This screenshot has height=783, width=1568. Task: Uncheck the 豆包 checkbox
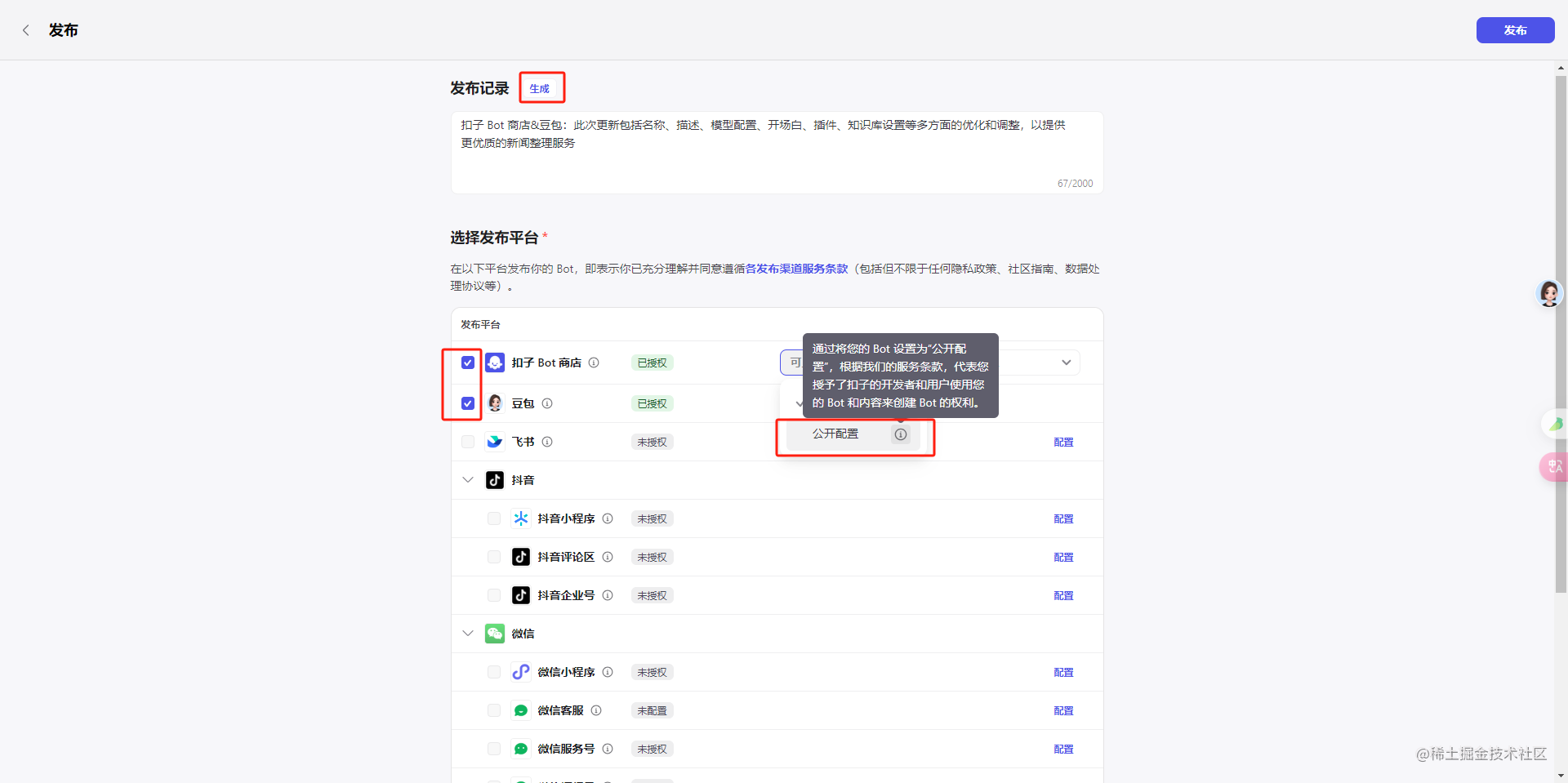[x=468, y=403]
